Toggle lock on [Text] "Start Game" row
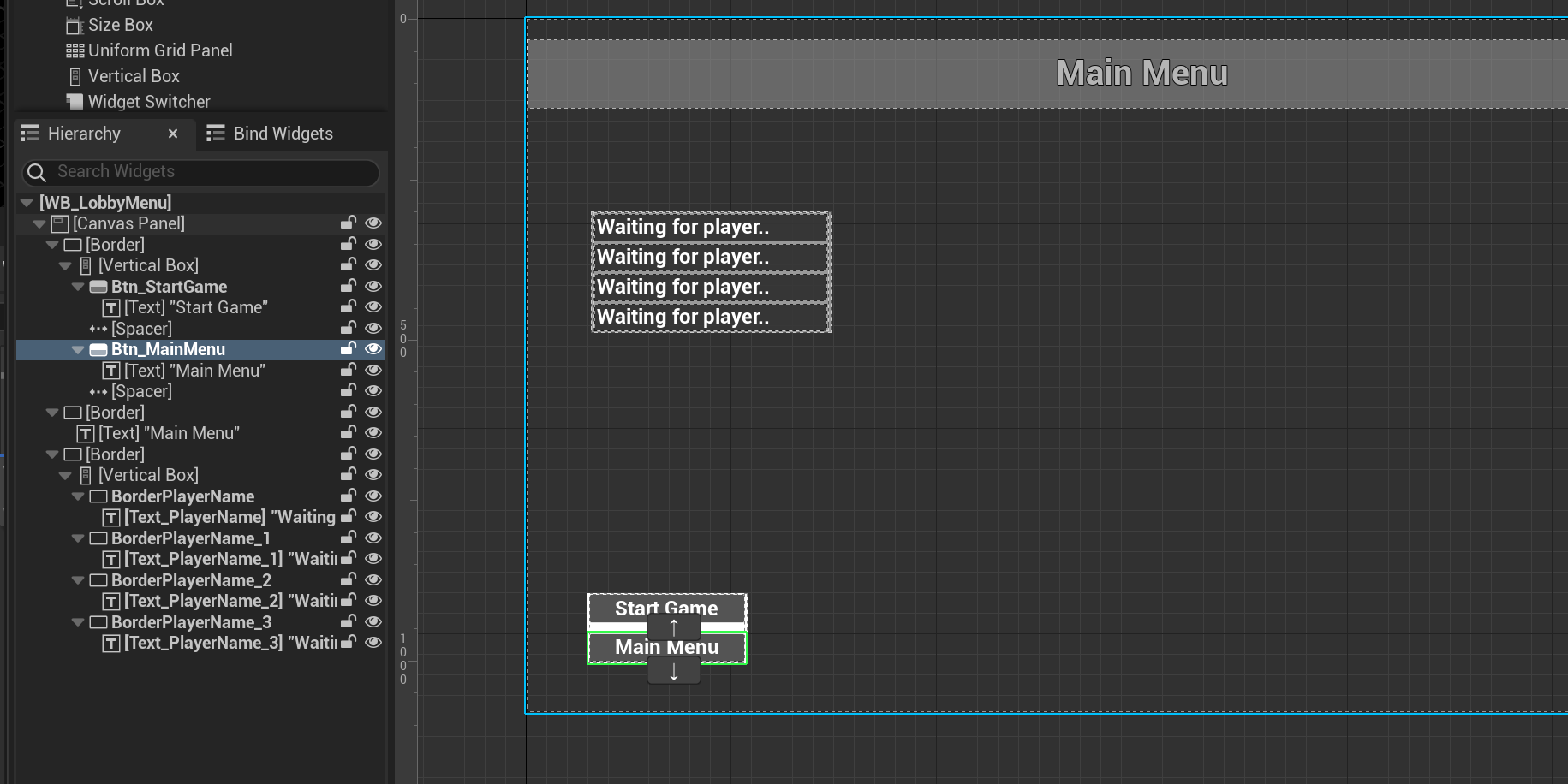The width and height of the screenshot is (1568, 784). (x=348, y=307)
